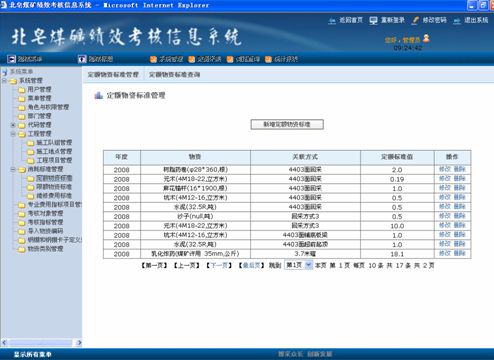
Task: Click the chart icon beside 定额物资标准管理
Action: pyautogui.click(x=98, y=96)
